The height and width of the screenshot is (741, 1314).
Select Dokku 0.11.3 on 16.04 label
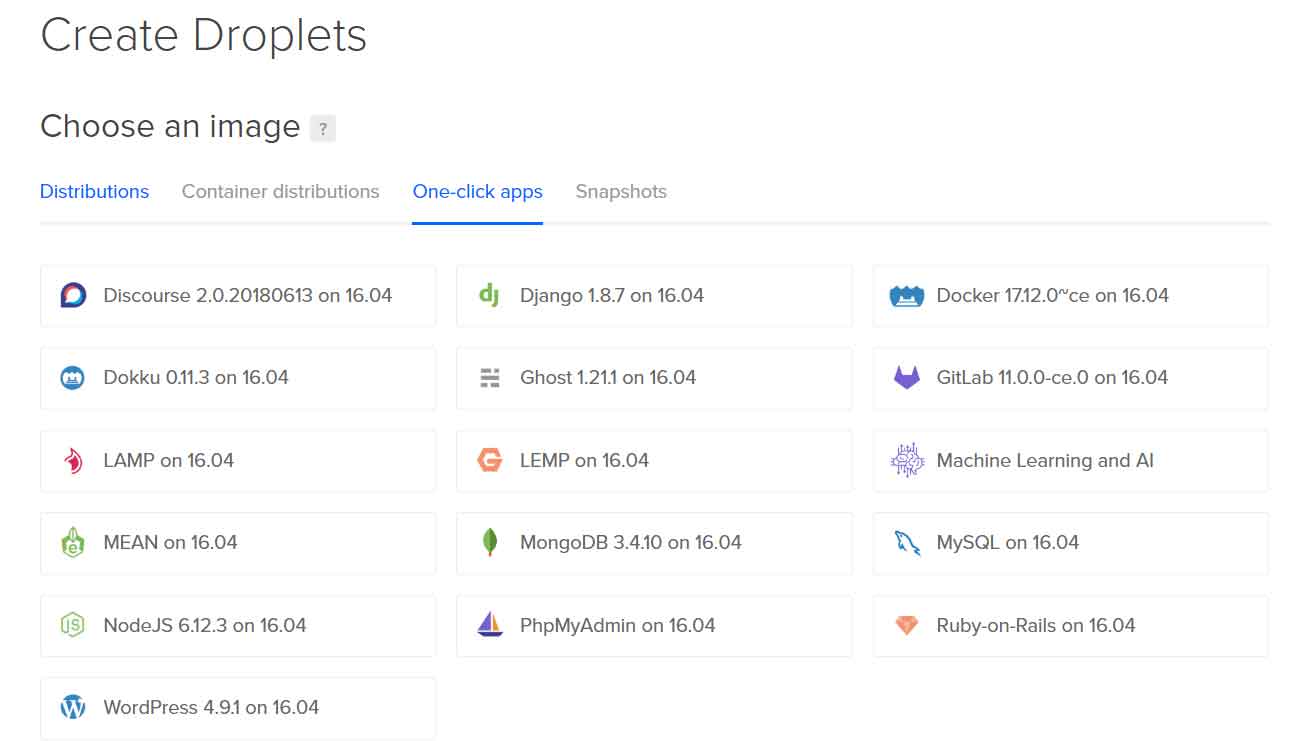point(196,378)
